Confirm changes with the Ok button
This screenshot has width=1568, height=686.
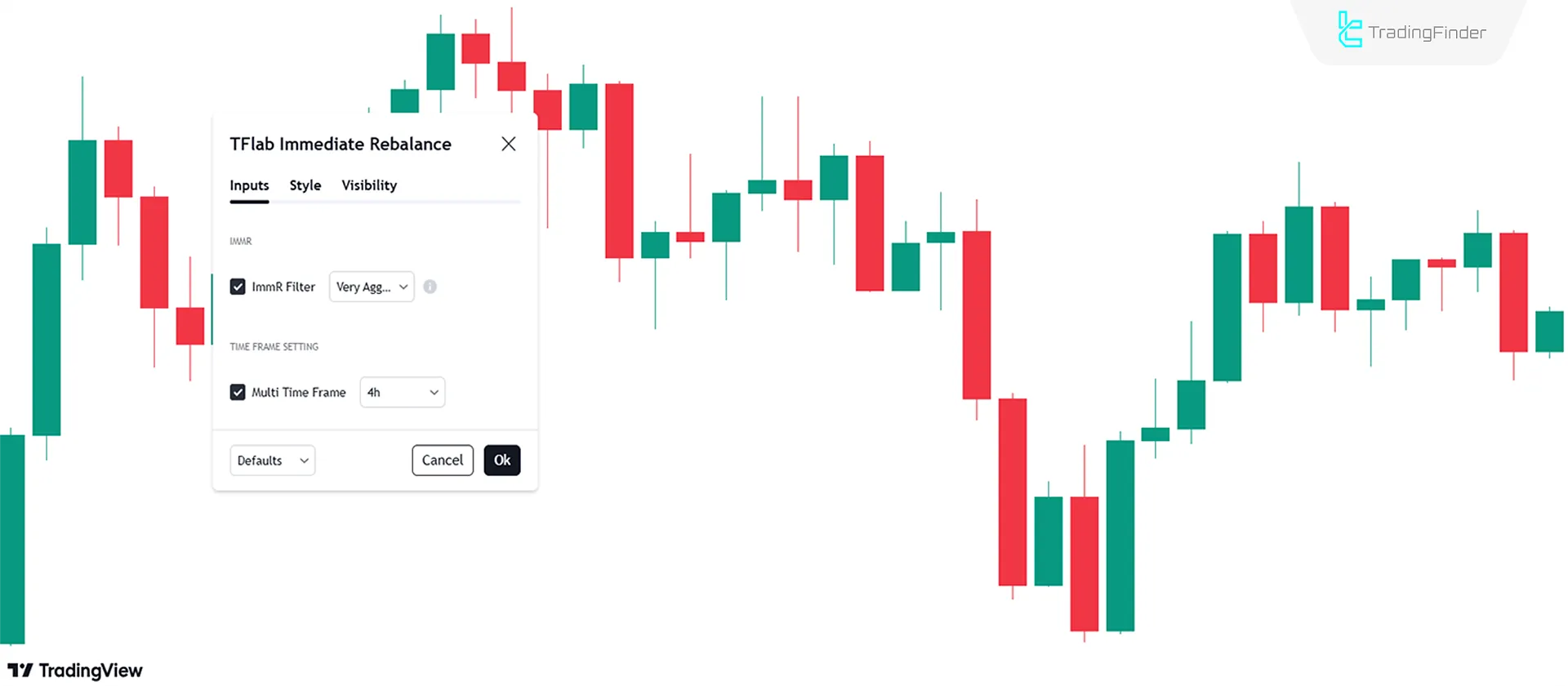click(501, 460)
